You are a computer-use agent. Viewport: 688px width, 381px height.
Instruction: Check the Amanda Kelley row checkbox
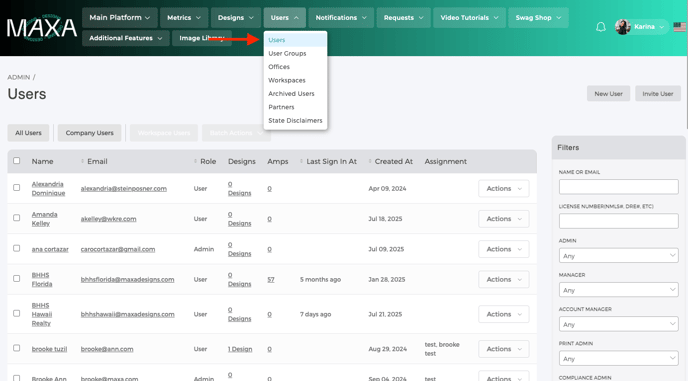[x=17, y=218]
